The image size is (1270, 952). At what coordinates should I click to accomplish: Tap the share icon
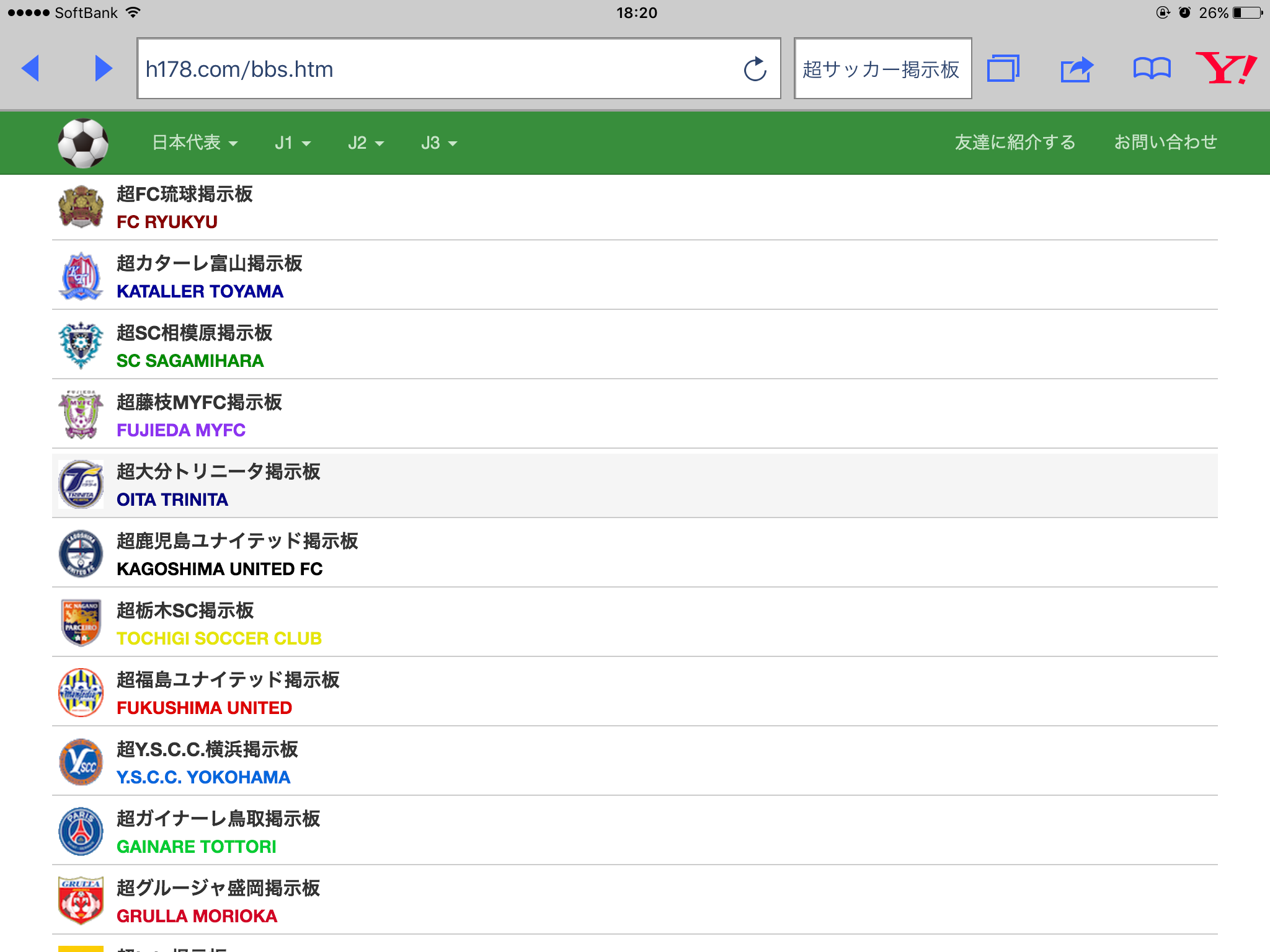point(1077,69)
